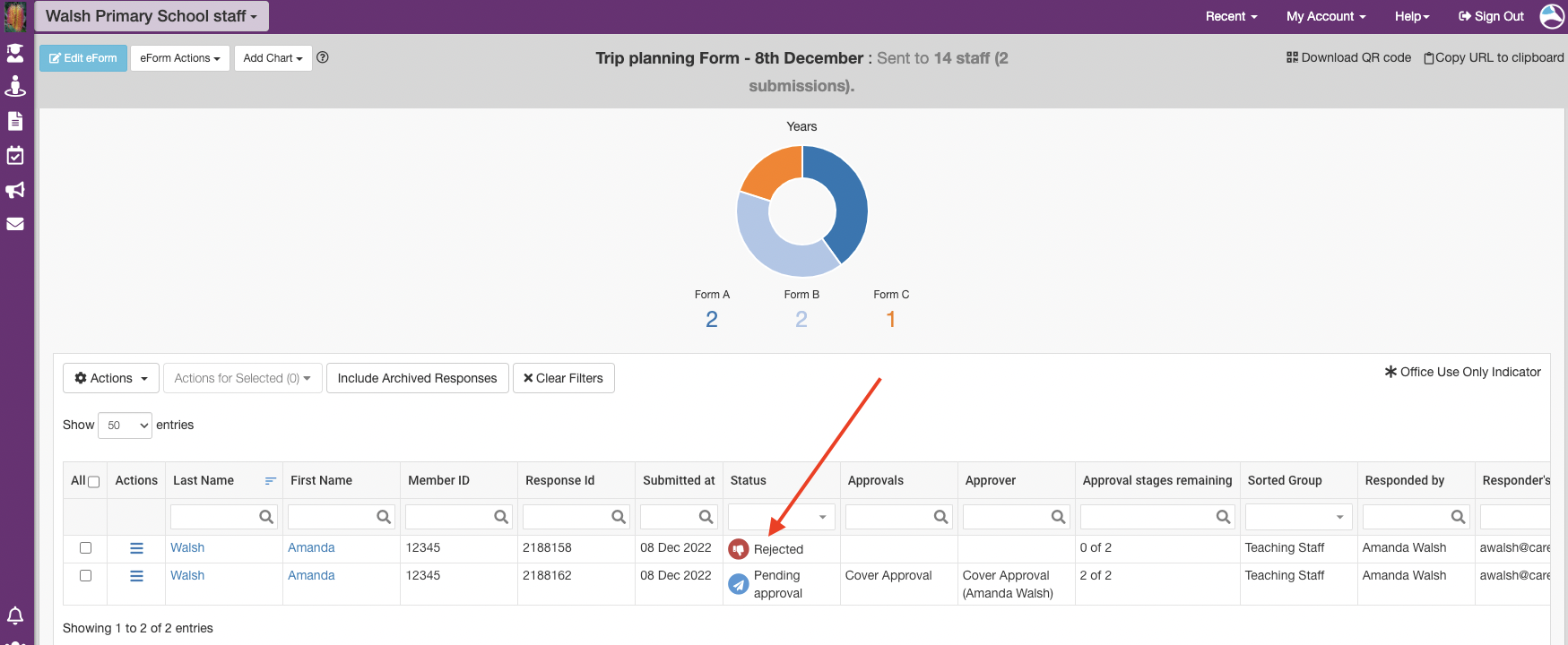Open the Show entries count dropdown
The width and height of the screenshot is (1568, 645).
tap(125, 426)
